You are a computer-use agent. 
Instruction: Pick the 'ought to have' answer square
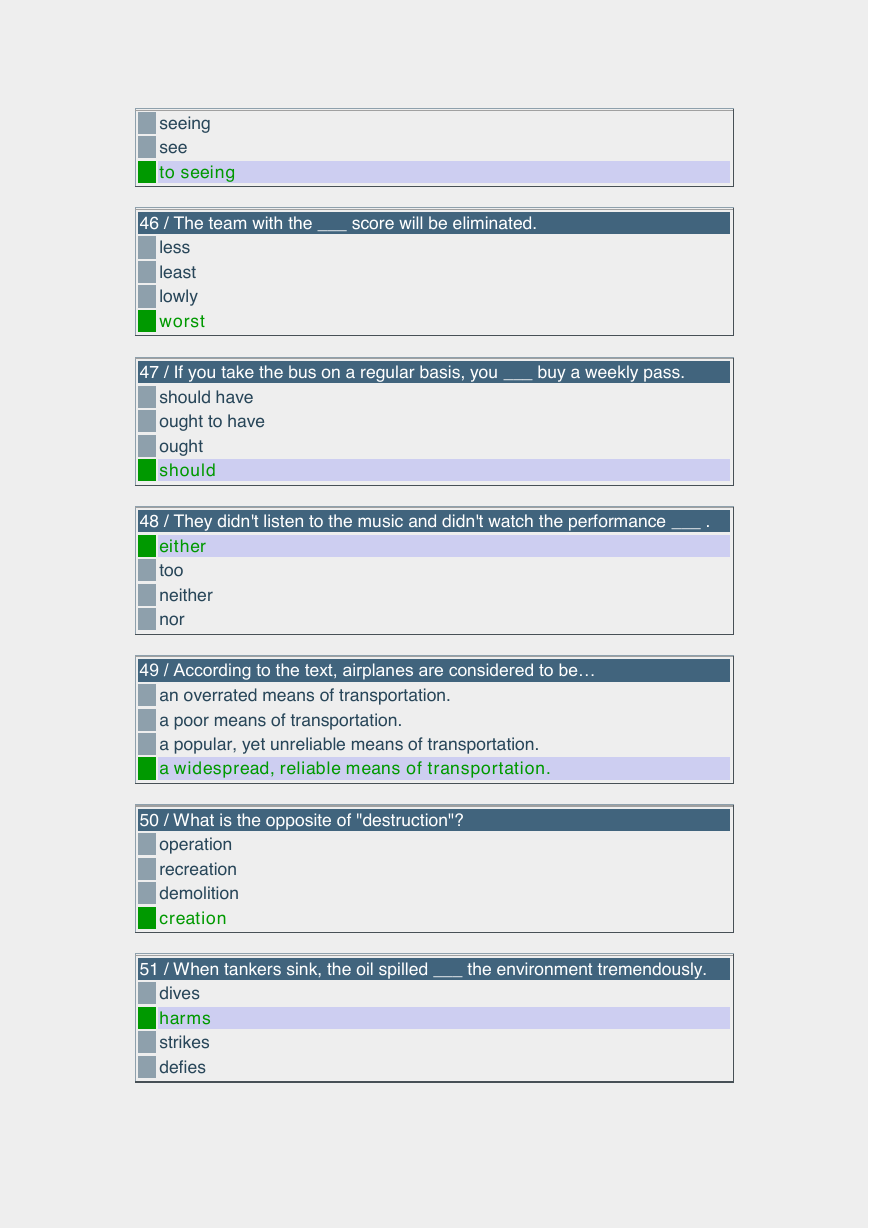click(147, 421)
